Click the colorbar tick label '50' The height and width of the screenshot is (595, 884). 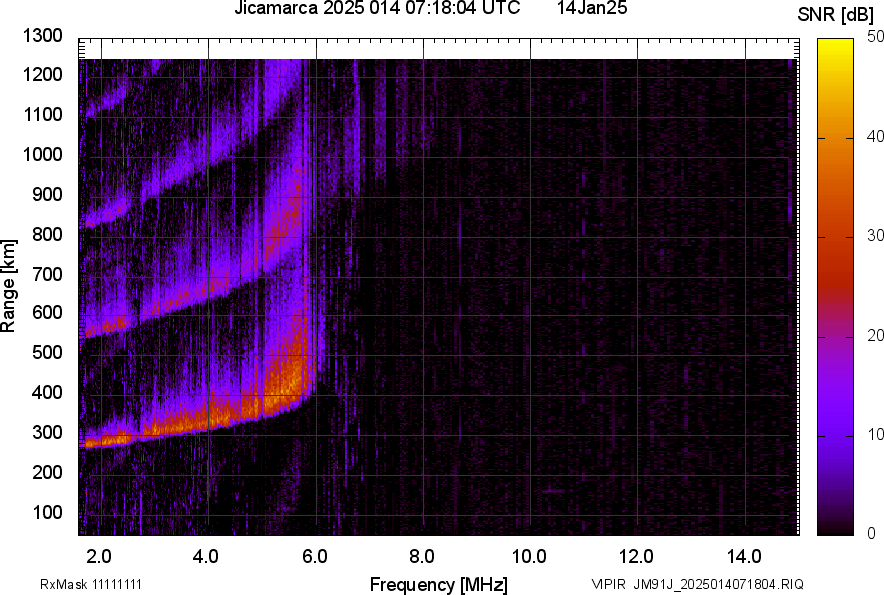(875, 37)
